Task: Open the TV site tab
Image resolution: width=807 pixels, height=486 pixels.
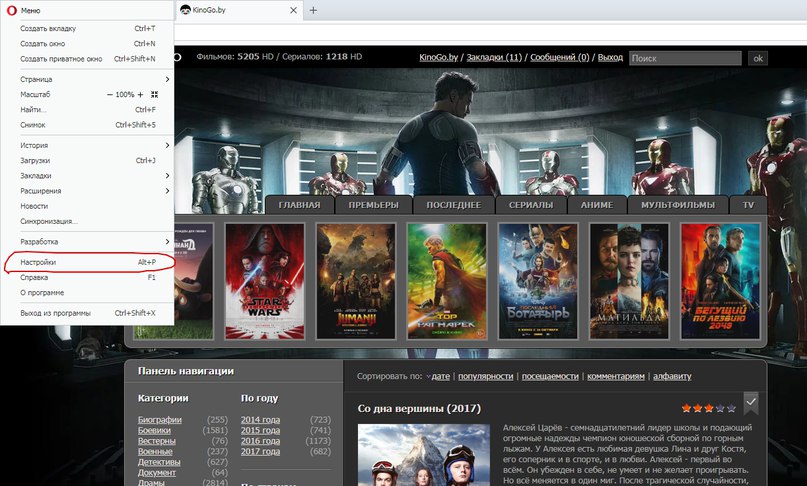Action: point(748,205)
